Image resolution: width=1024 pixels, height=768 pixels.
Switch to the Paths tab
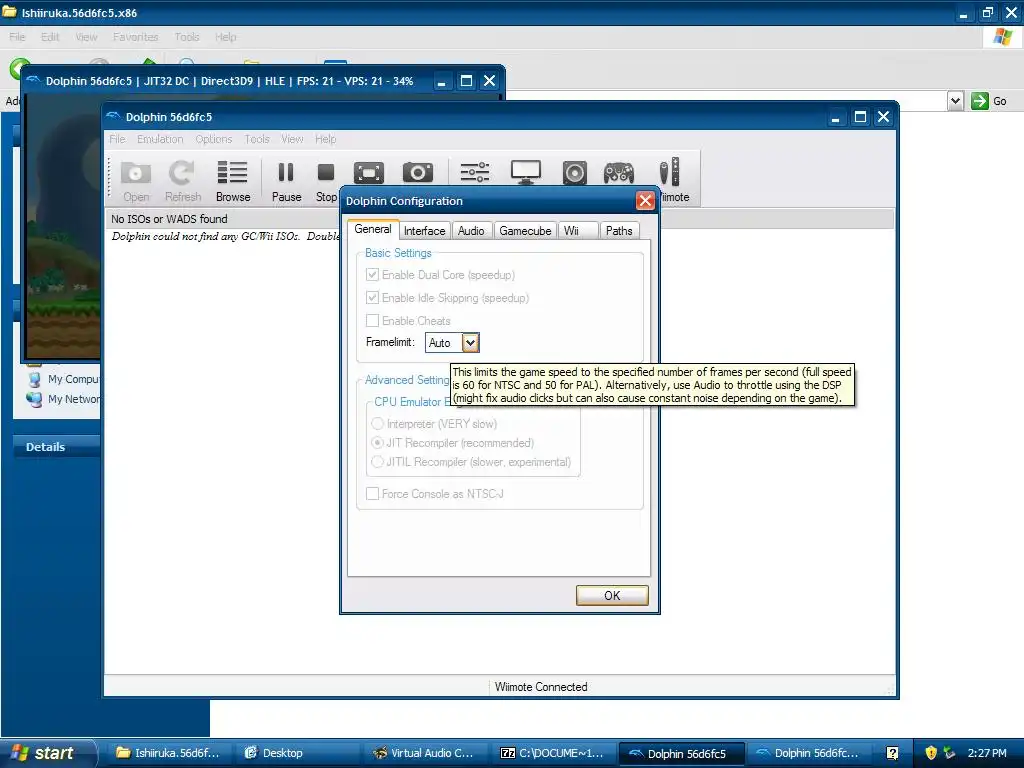coord(618,231)
